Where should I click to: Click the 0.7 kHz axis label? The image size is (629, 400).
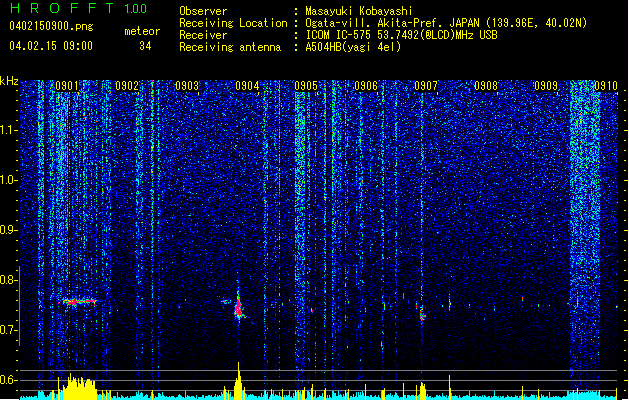[9, 330]
